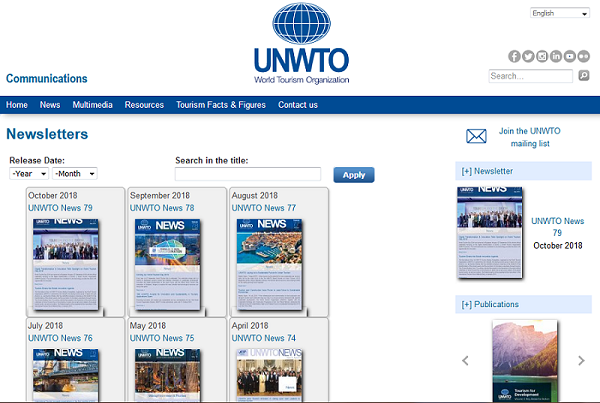The width and height of the screenshot is (600, 403).
Task: Open the UNWTO News 77 link
Action: click(x=264, y=208)
